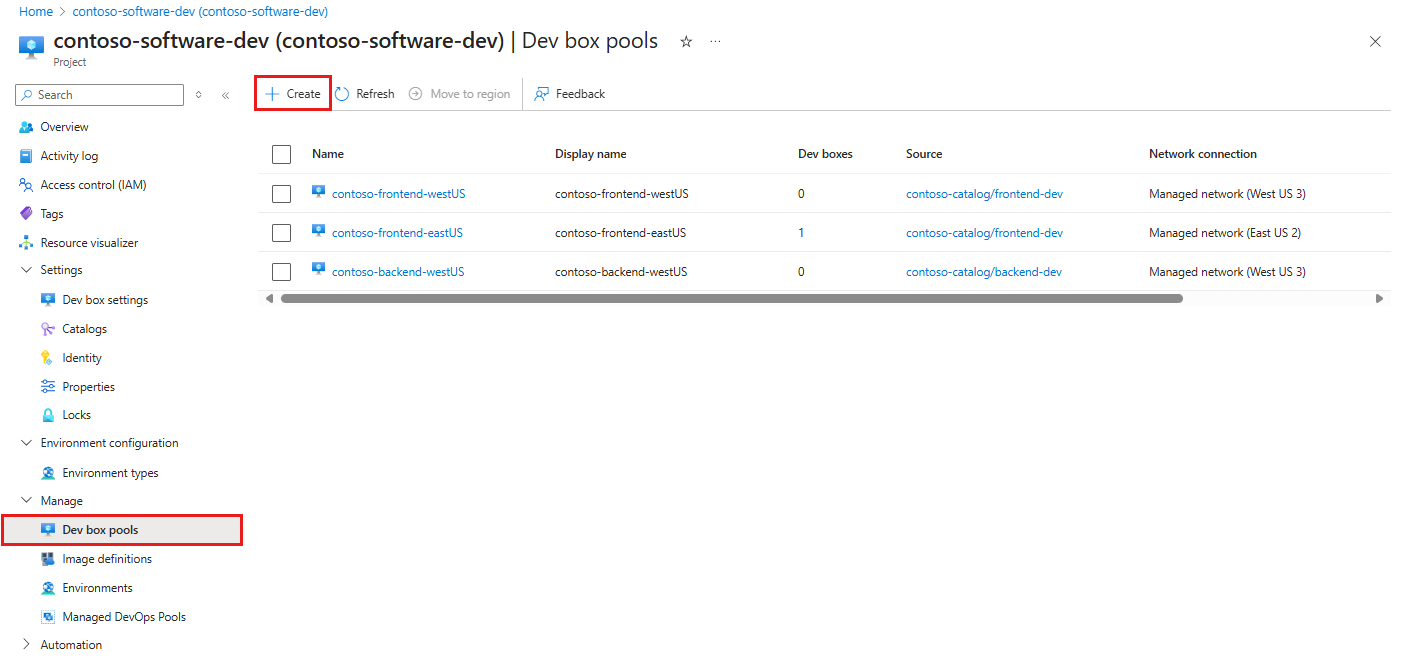Click the Environments sidebar icon

tap(48, 587)
